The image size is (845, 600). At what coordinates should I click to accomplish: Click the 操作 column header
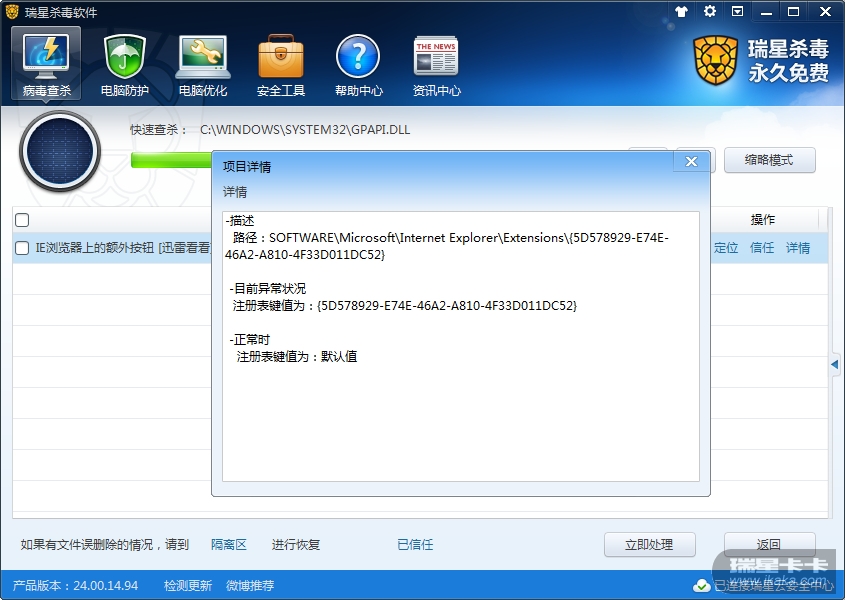coord(763,219)
